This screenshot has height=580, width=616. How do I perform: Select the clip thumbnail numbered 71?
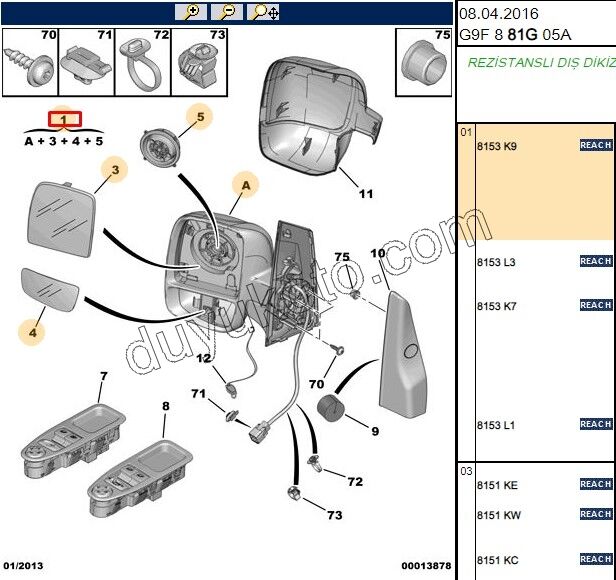pyautogui.click(x=87, y=60)
